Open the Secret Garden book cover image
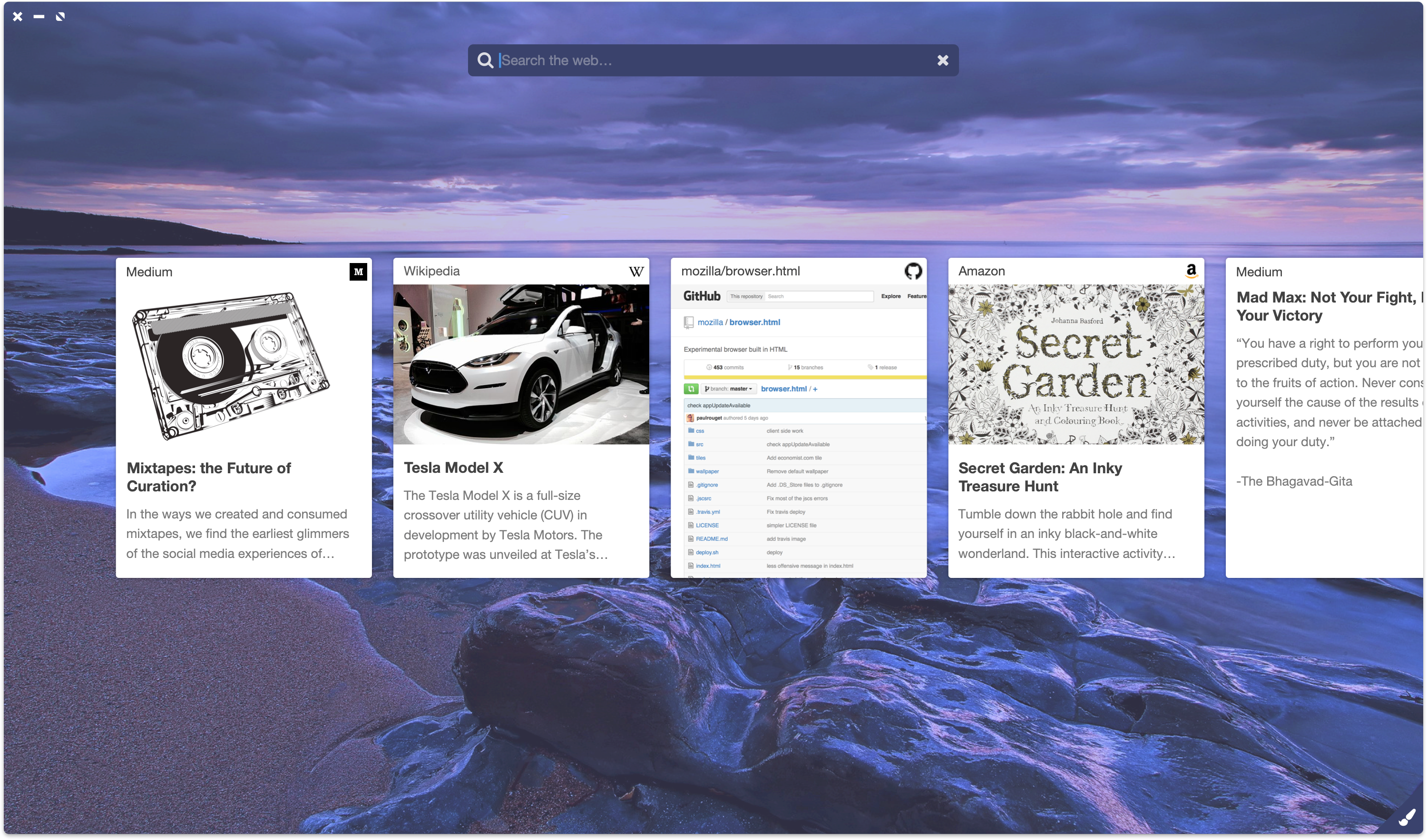The width and height of the screenshot is (1427, 840). [x=1076, y=364]
